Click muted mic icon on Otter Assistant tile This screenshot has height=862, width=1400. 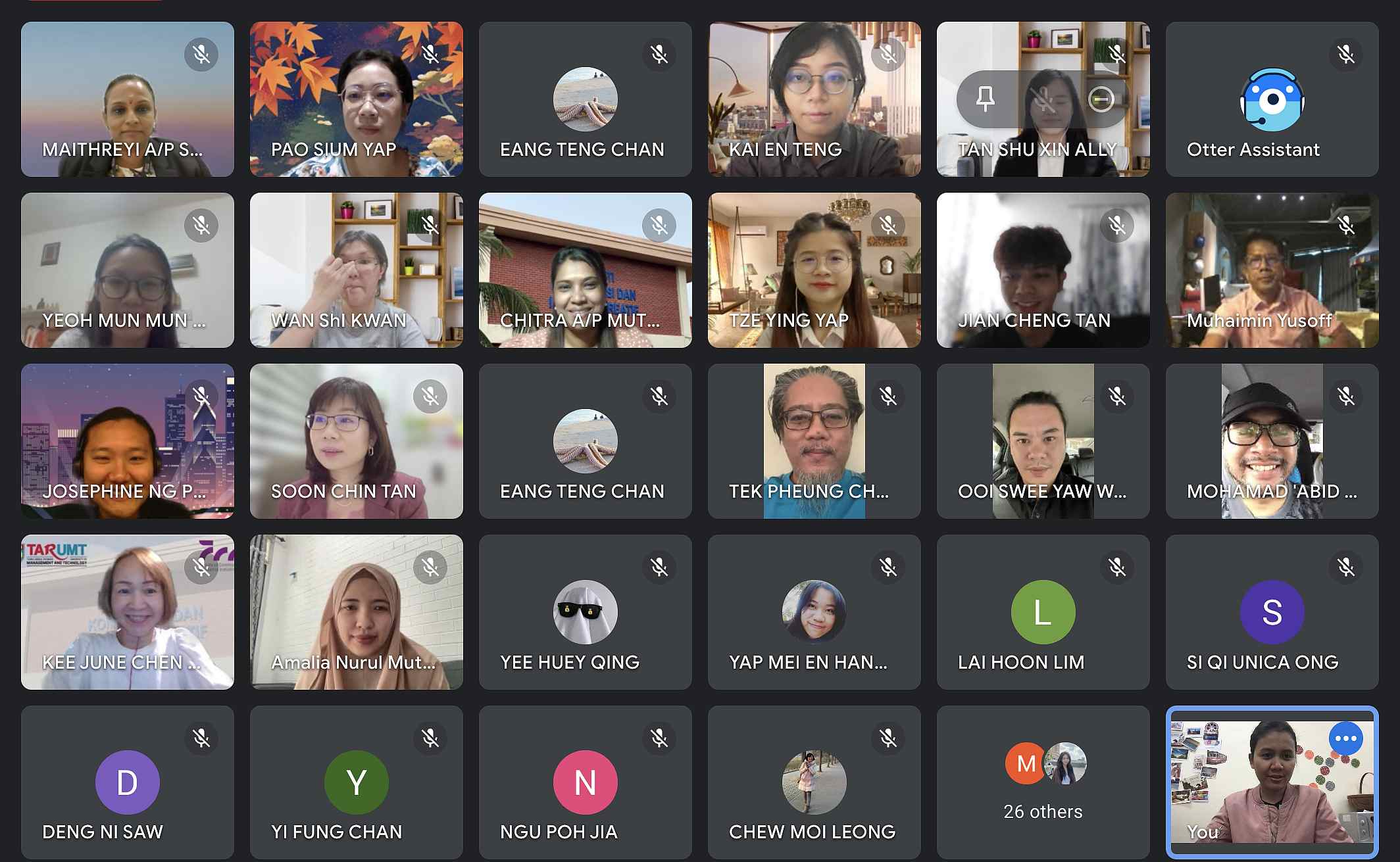point(1345,55)
